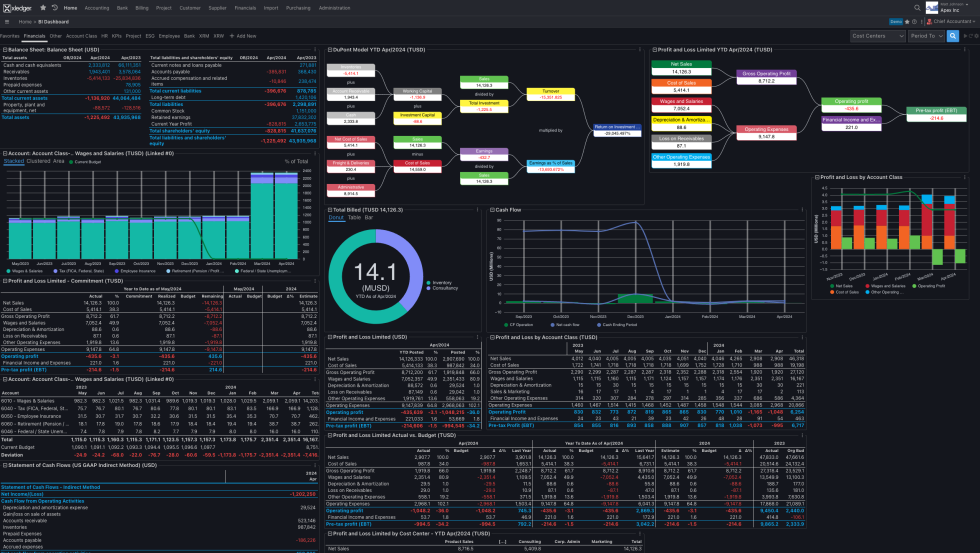The height and width of the screenshot is (553, 980).
Task: Open the Accounting menu
Action: pyautogui.click(x=97, y=7)
